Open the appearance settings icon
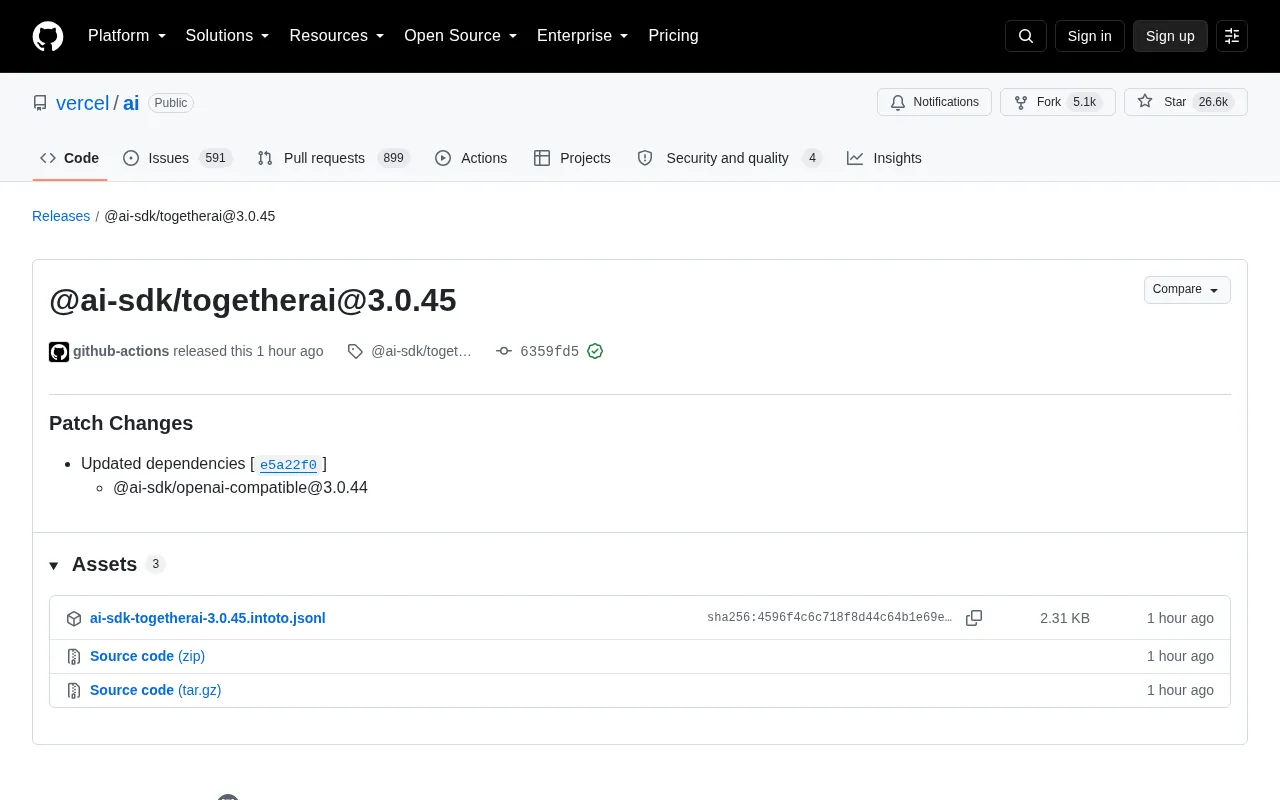The image size is (1280, 800). (1232, 36)
